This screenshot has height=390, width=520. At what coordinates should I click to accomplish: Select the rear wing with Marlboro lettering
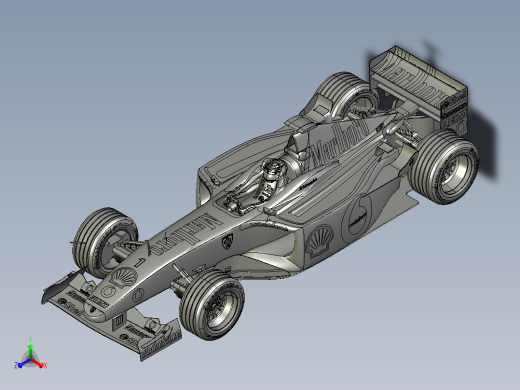click(419, 88)
